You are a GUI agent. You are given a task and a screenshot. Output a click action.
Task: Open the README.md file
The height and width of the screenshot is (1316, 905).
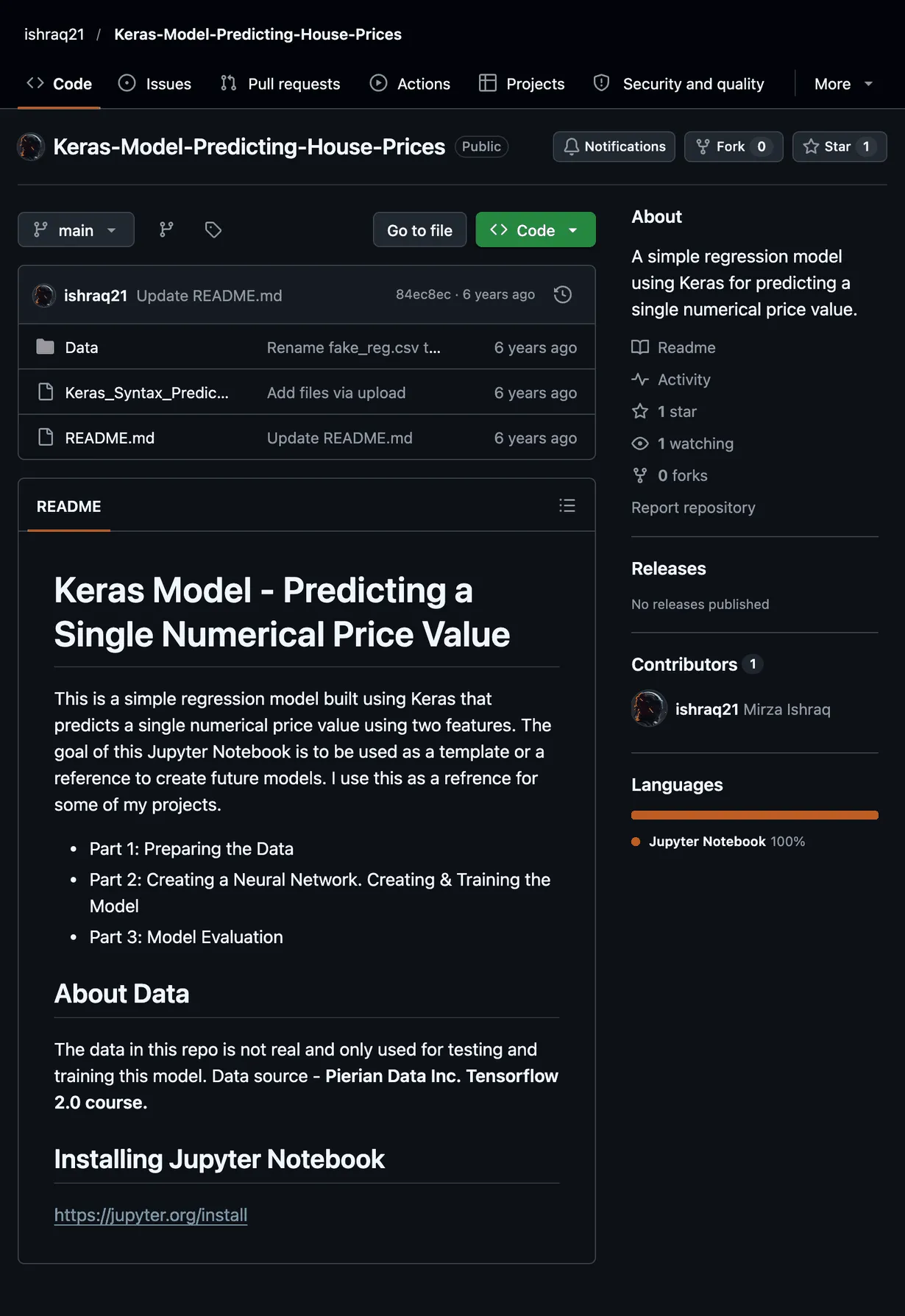[x=110, y=438]
